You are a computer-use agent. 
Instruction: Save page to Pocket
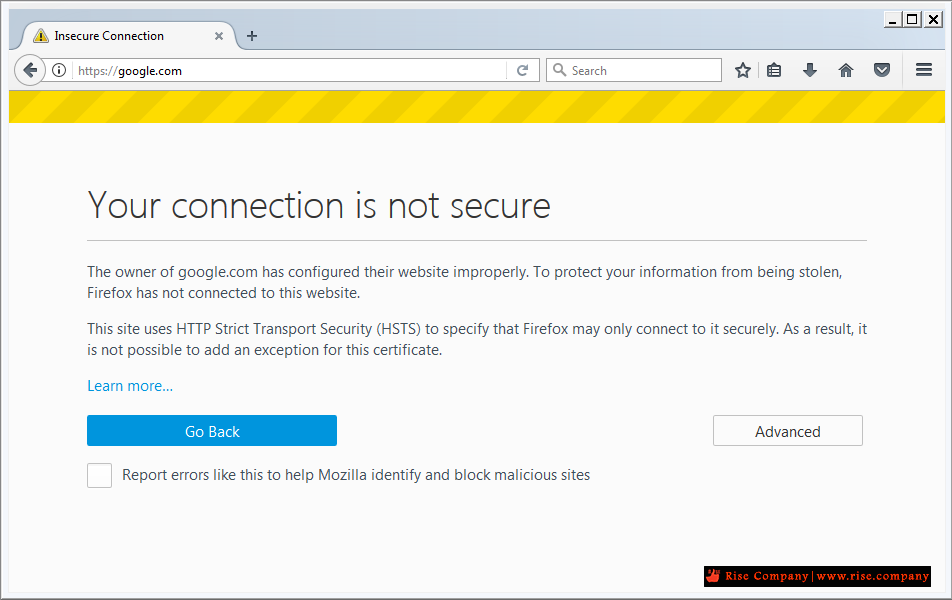882,70
